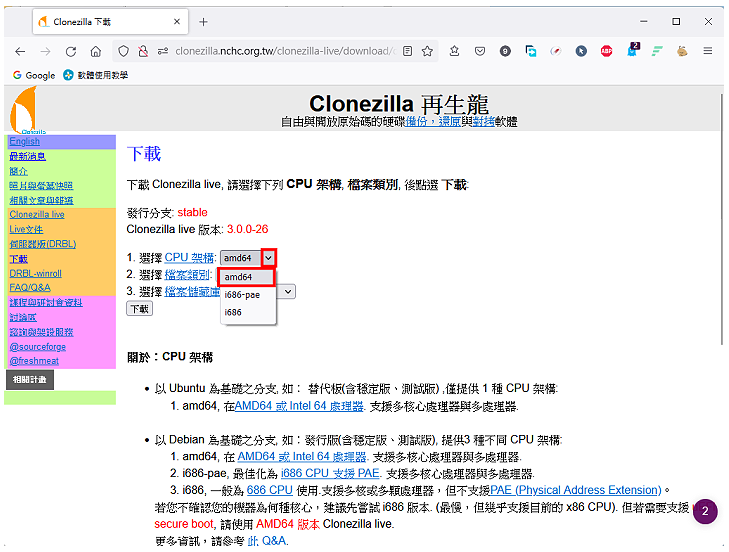Viewport: 729px width, 552px height.
Task: Go back with the browser back arrow
Action: tap(20, 51)
